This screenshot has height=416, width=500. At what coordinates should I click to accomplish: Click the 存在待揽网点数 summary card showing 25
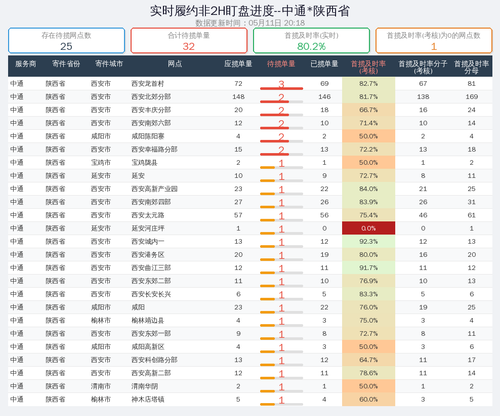coord(66,41)
